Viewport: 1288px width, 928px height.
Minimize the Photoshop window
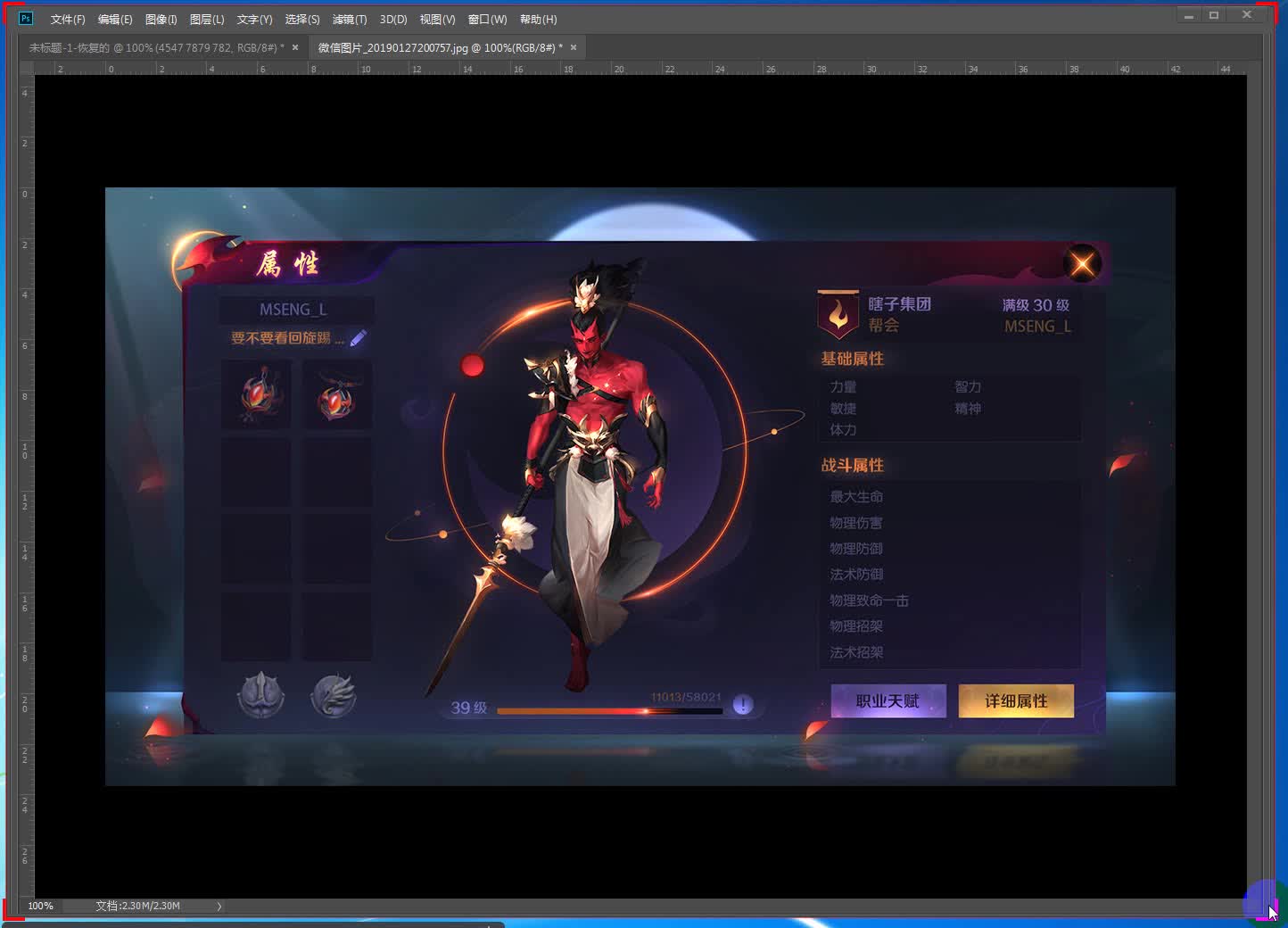1188,15
